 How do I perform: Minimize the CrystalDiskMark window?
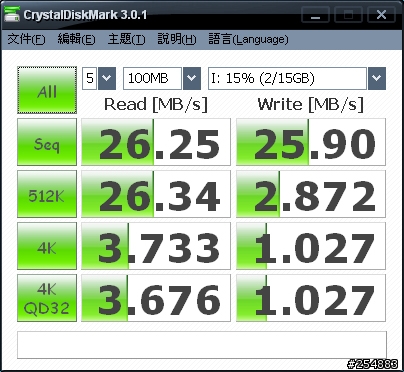(x=315, y=15)
